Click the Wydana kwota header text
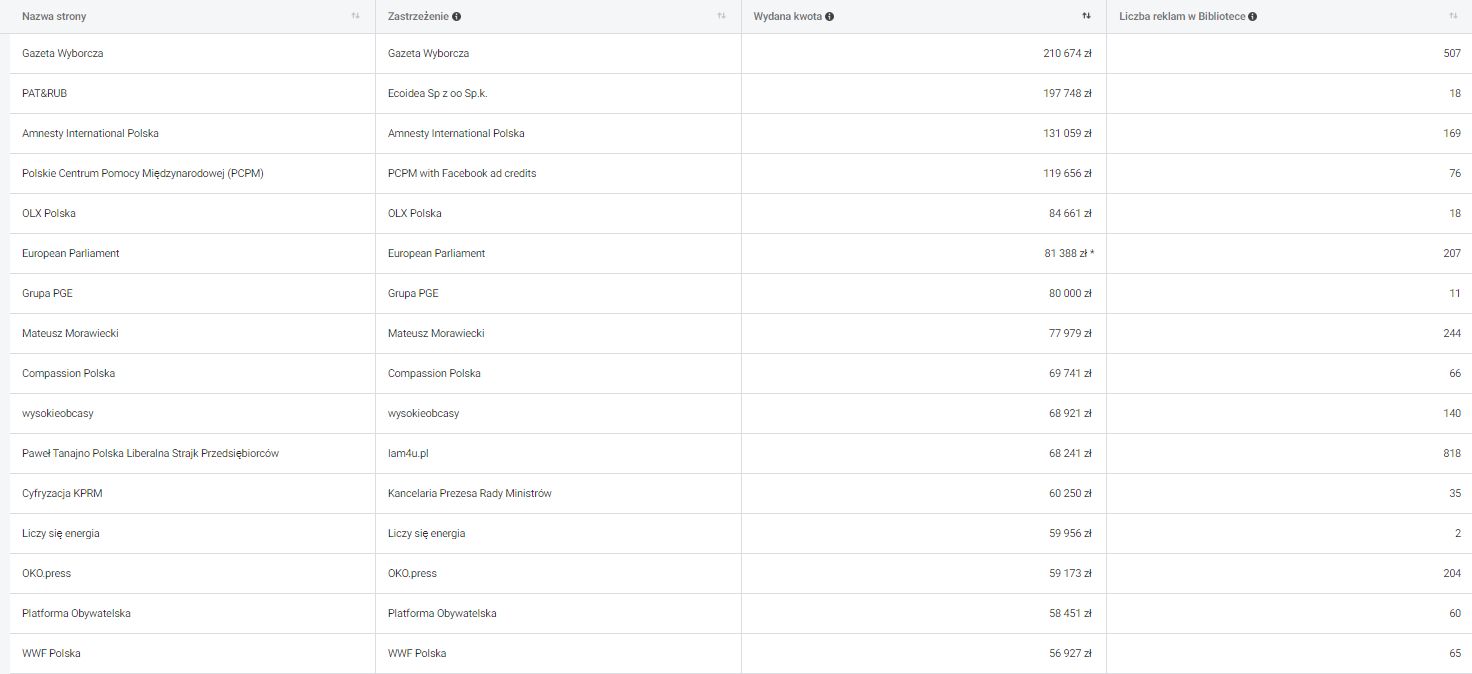Image resolution: width=1472 pixels, height=674 pixels. point(787,17)
